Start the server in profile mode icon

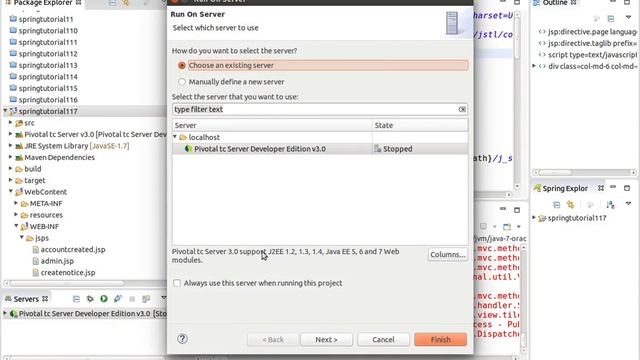click(x=118, y=299)
